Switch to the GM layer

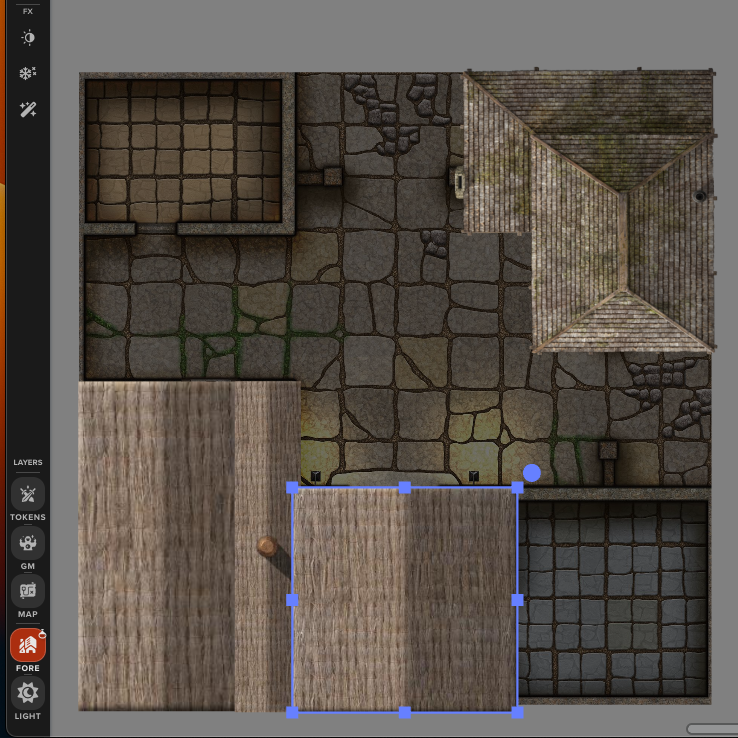tap(28, 543)
